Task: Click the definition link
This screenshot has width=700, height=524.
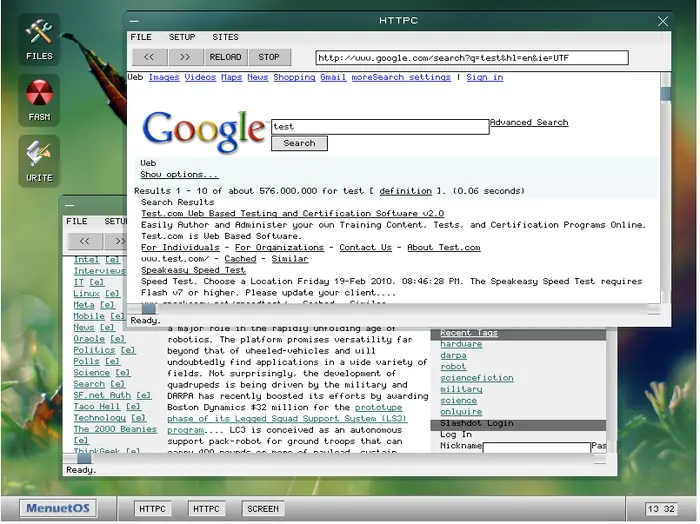Action: click(405, 191)
